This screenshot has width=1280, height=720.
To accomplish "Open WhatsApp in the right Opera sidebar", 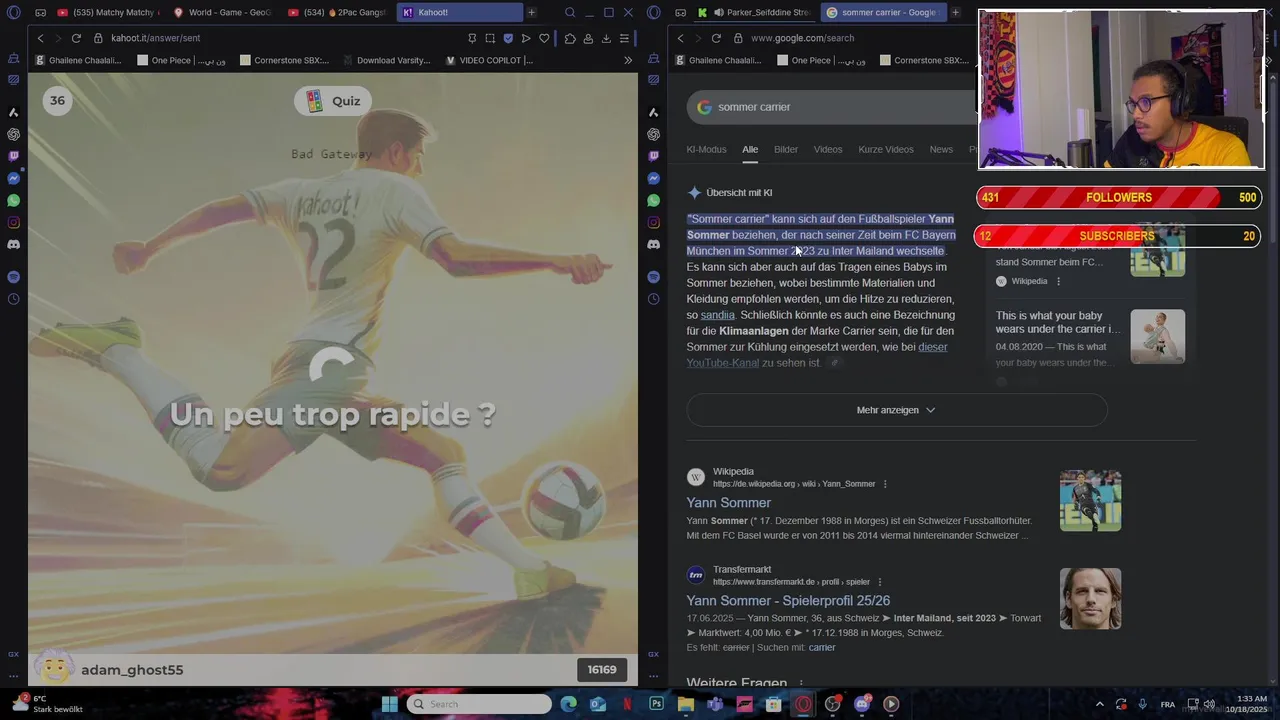I will click(x=653, y=200).
